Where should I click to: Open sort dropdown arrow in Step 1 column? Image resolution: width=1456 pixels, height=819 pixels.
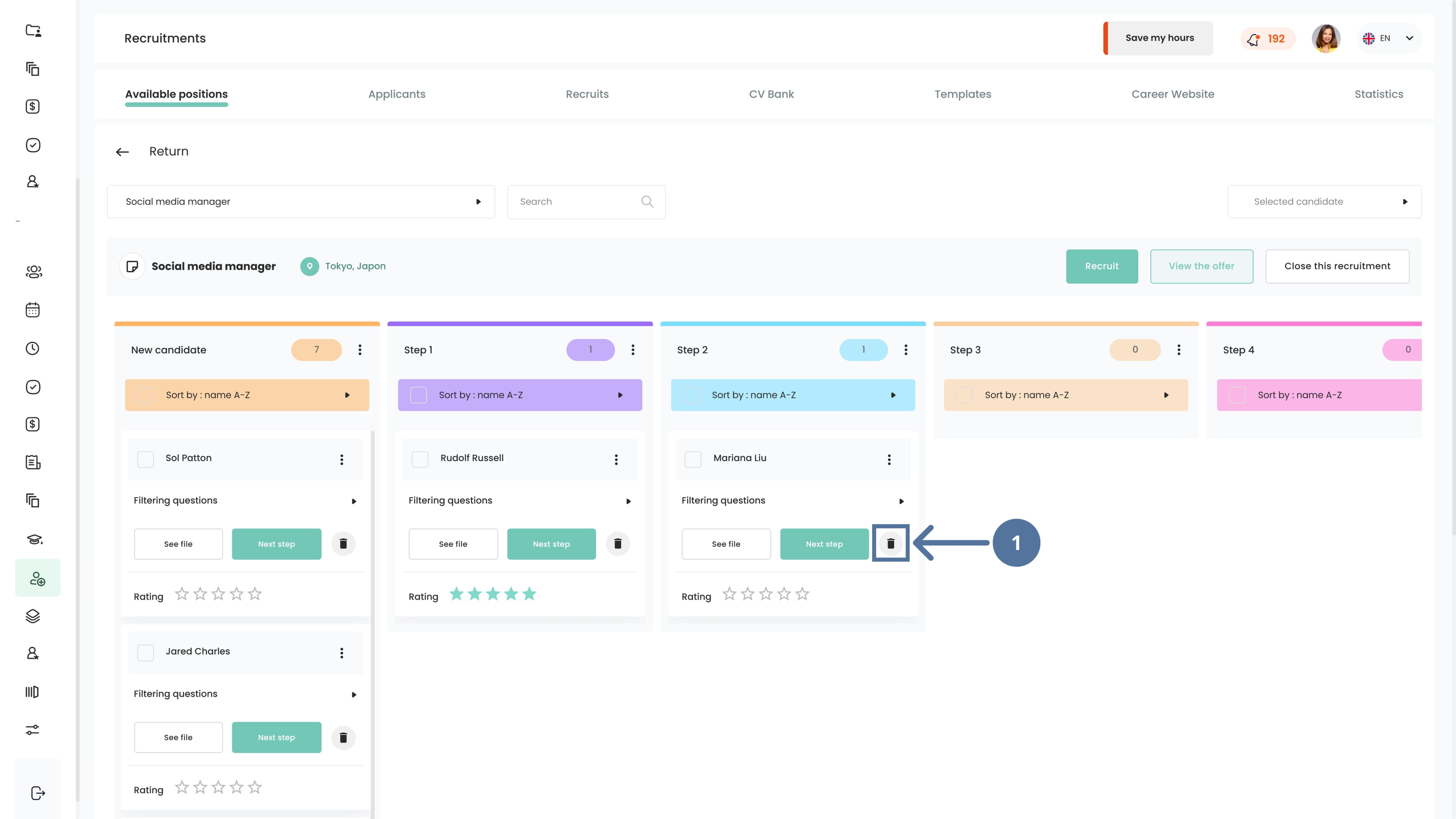tap(621, 395)
